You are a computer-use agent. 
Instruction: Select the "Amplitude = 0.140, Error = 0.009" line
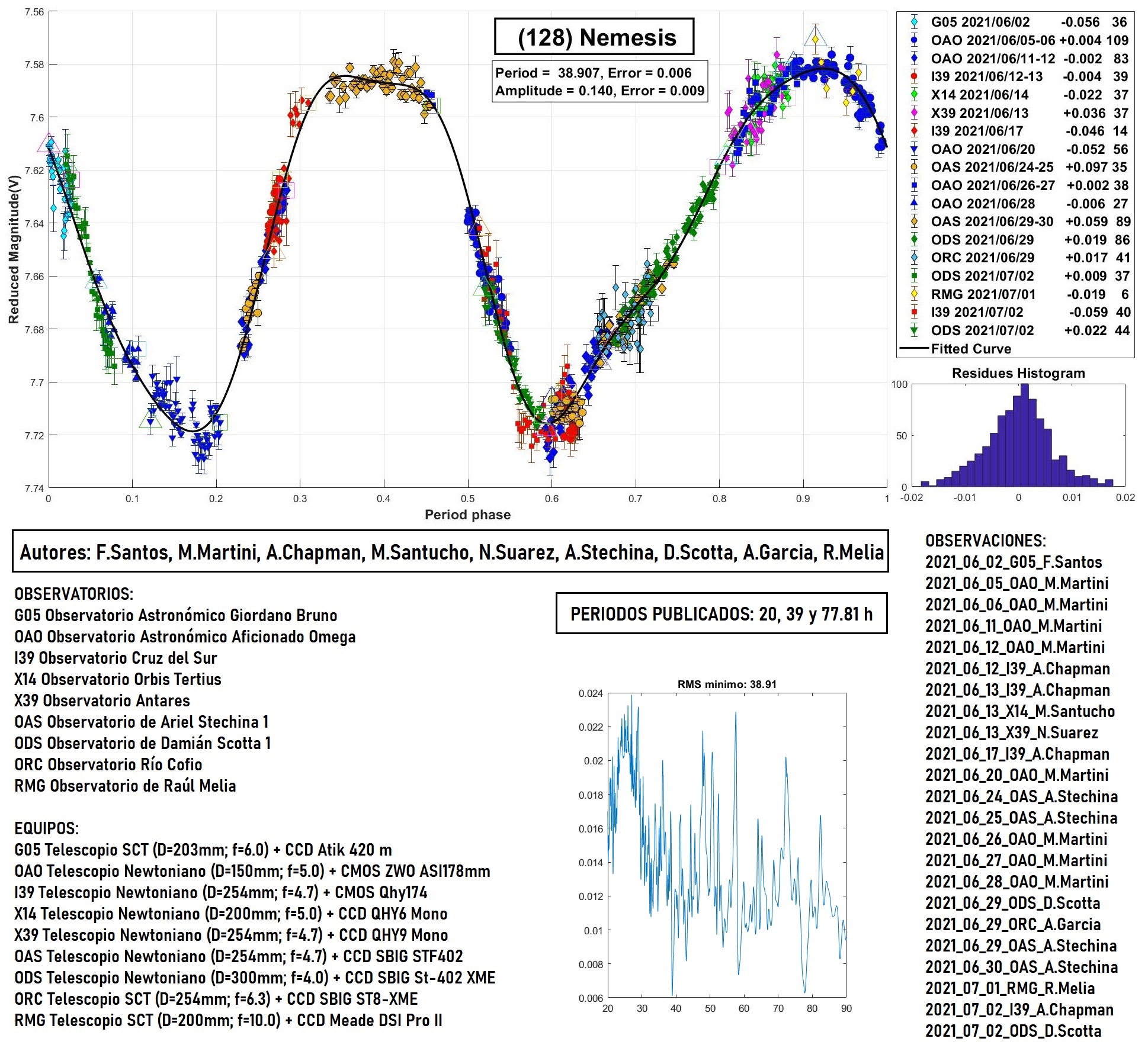coord(600,91)
